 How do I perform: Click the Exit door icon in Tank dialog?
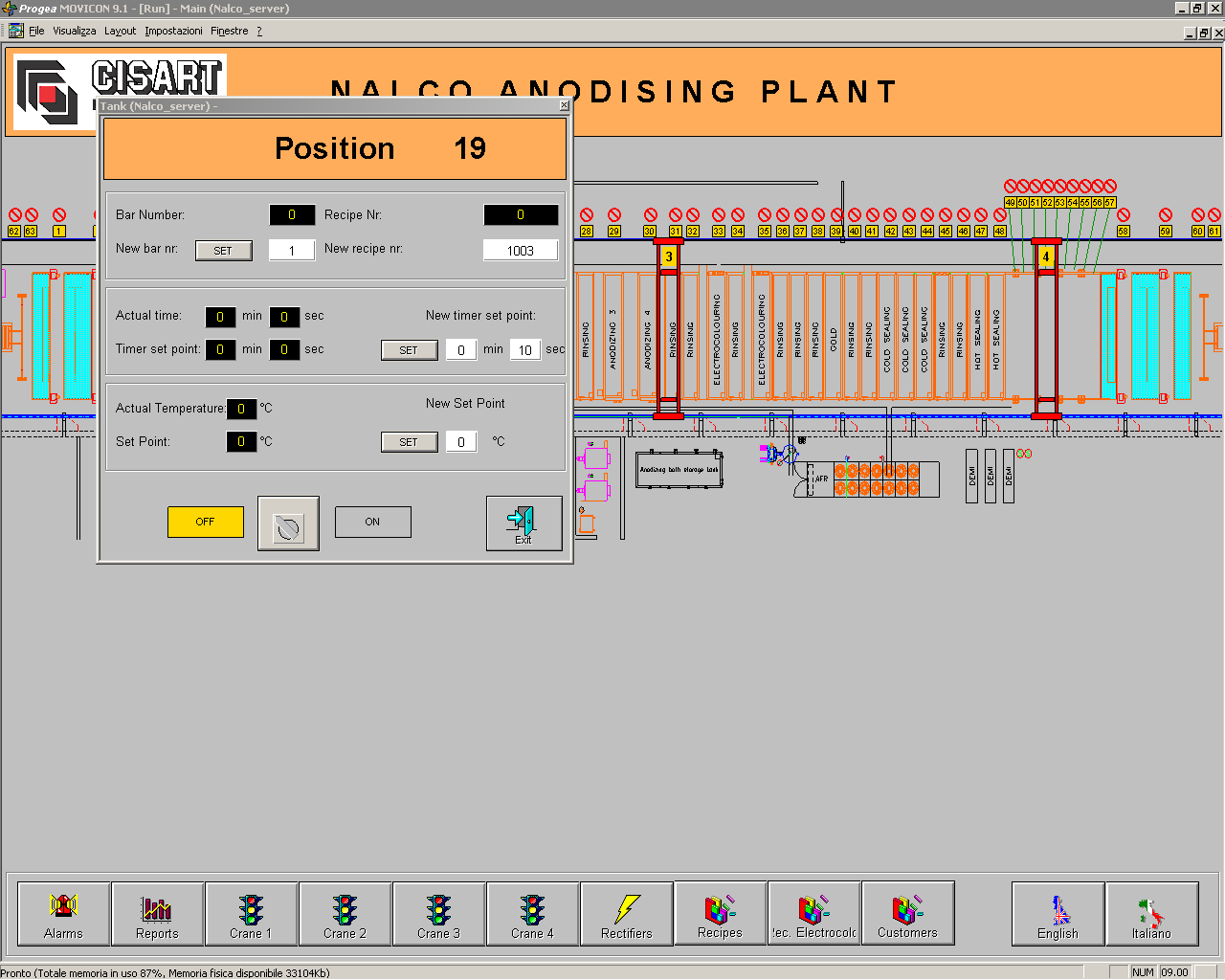pos(523,523)
